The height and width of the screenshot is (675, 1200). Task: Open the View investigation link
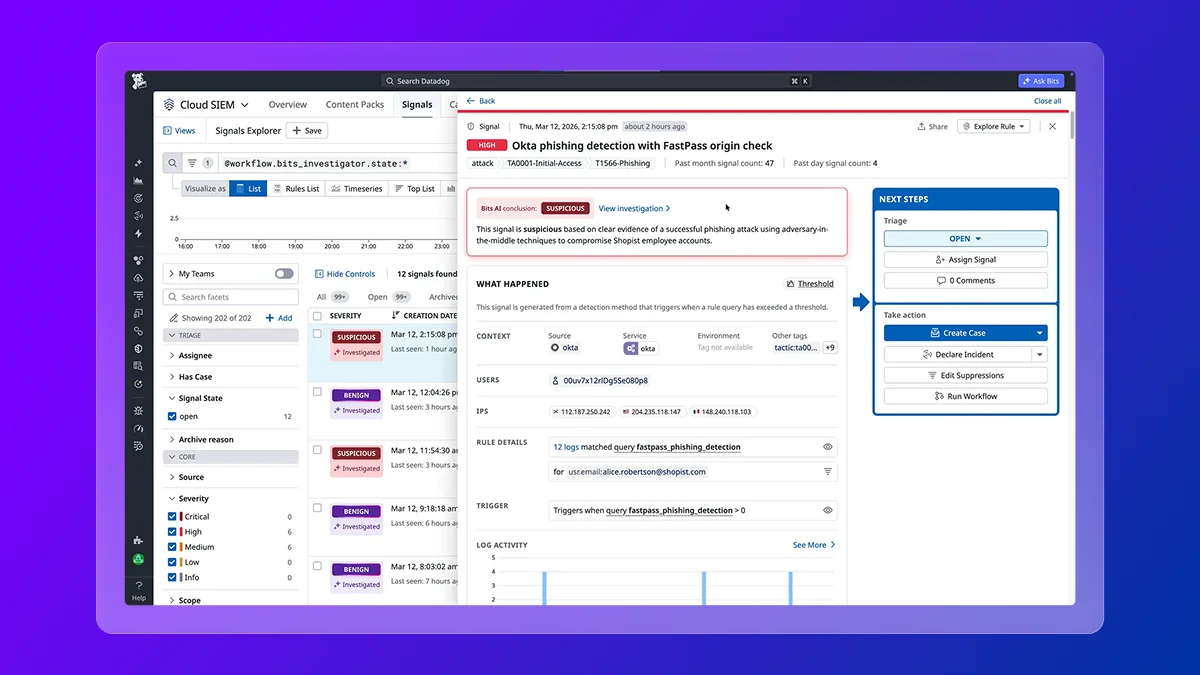pos(634,208)
